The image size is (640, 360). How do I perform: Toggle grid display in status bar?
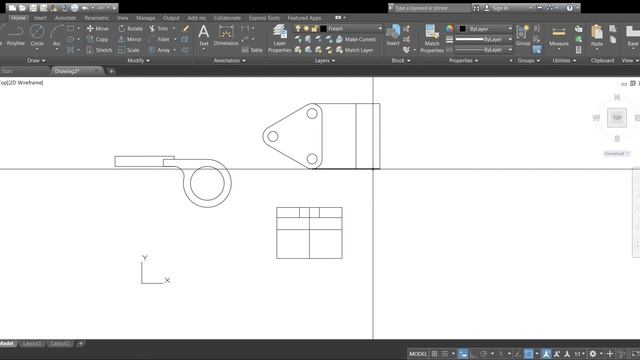tap(435, 354)
